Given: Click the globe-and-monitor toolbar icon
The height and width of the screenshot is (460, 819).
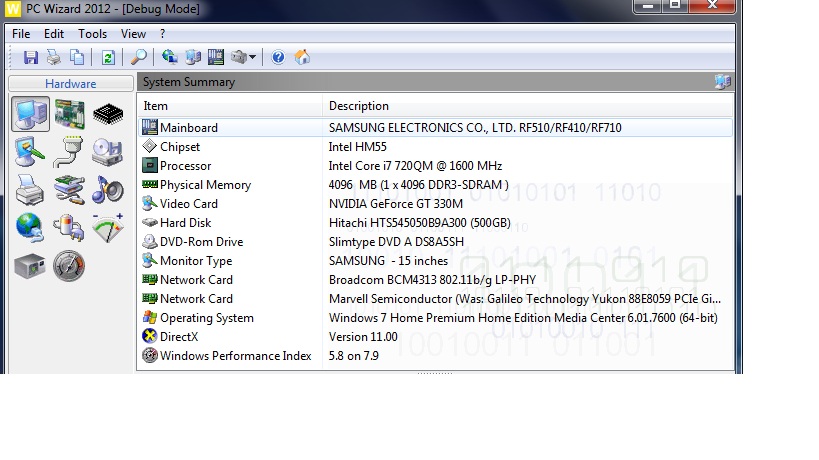Looking at the screenshot, I should (170, 57).
